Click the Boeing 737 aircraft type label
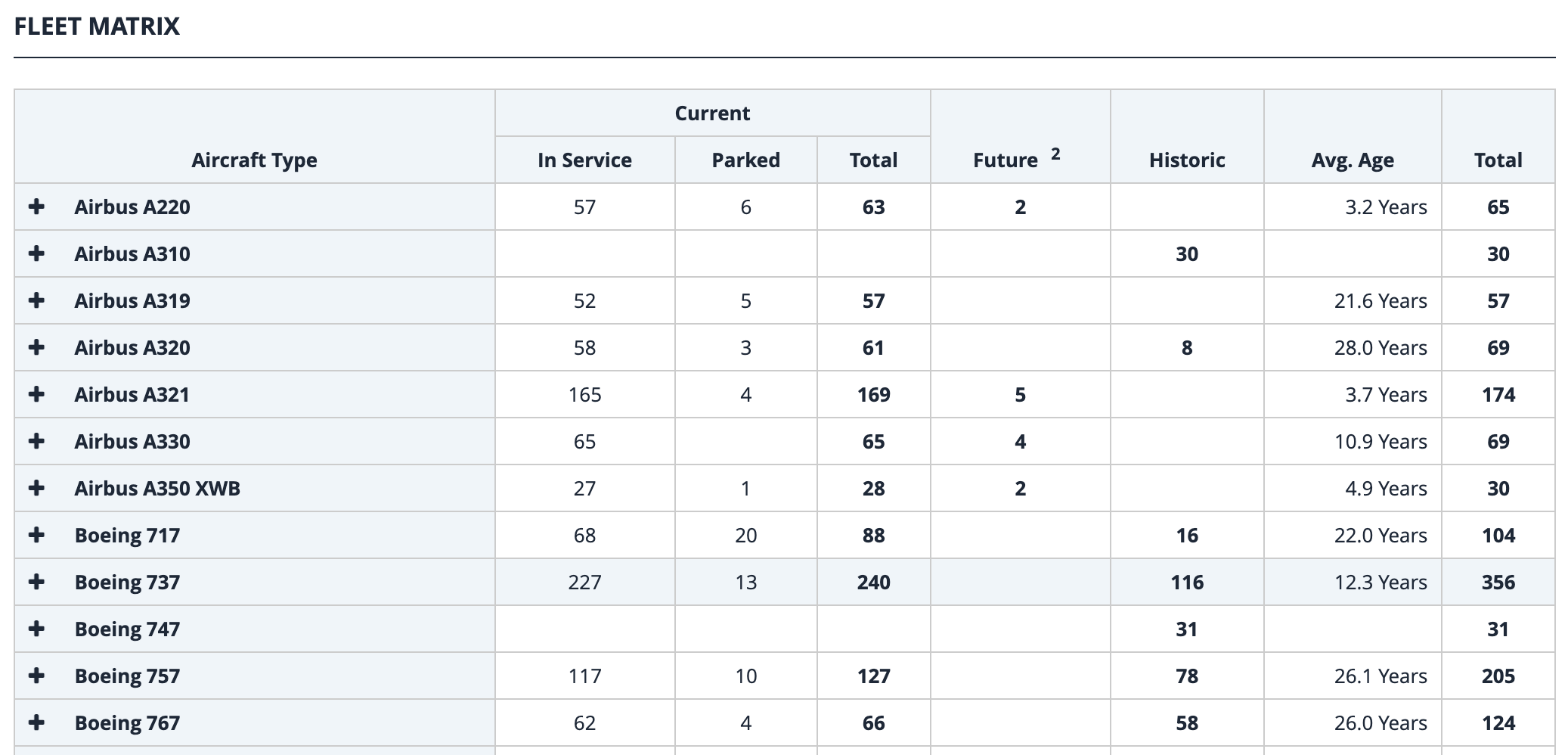The height and width of the screenshot is (755, 1568). point(127,583)
